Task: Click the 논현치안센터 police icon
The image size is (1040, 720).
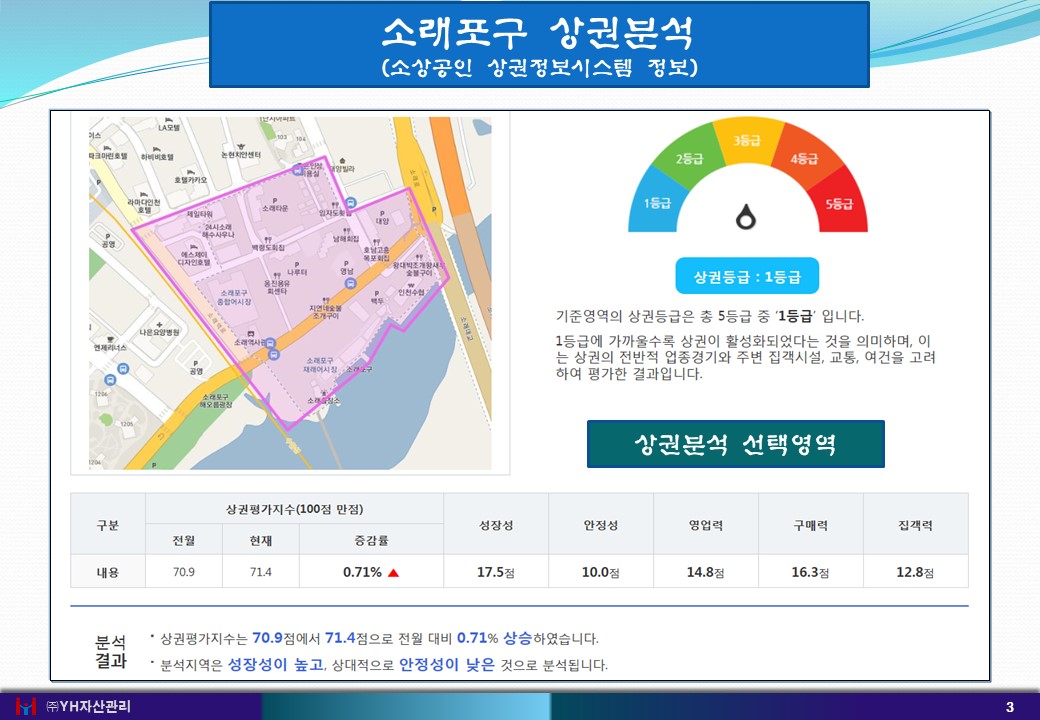Action: click(241, 147)
